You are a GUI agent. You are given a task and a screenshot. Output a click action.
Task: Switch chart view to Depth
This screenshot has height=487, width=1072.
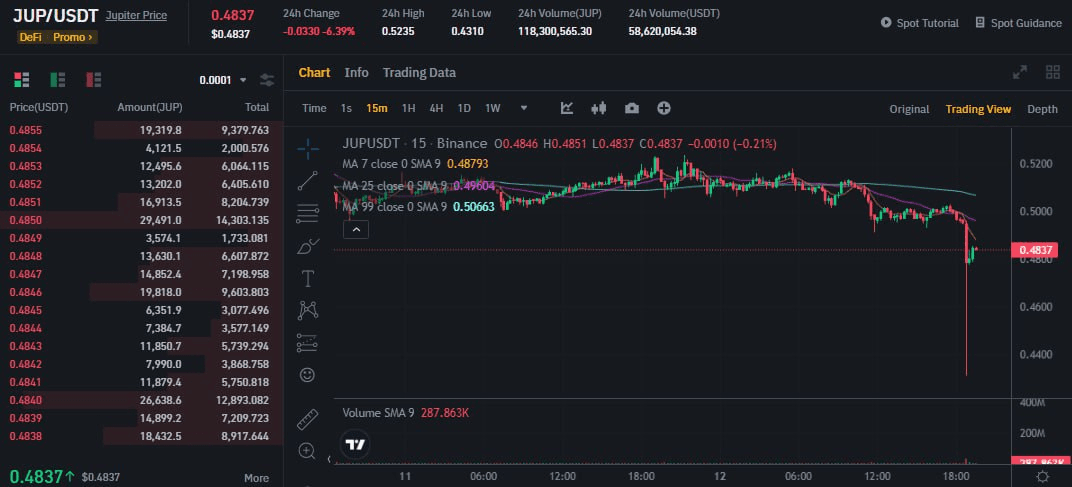pos(1042,109)
